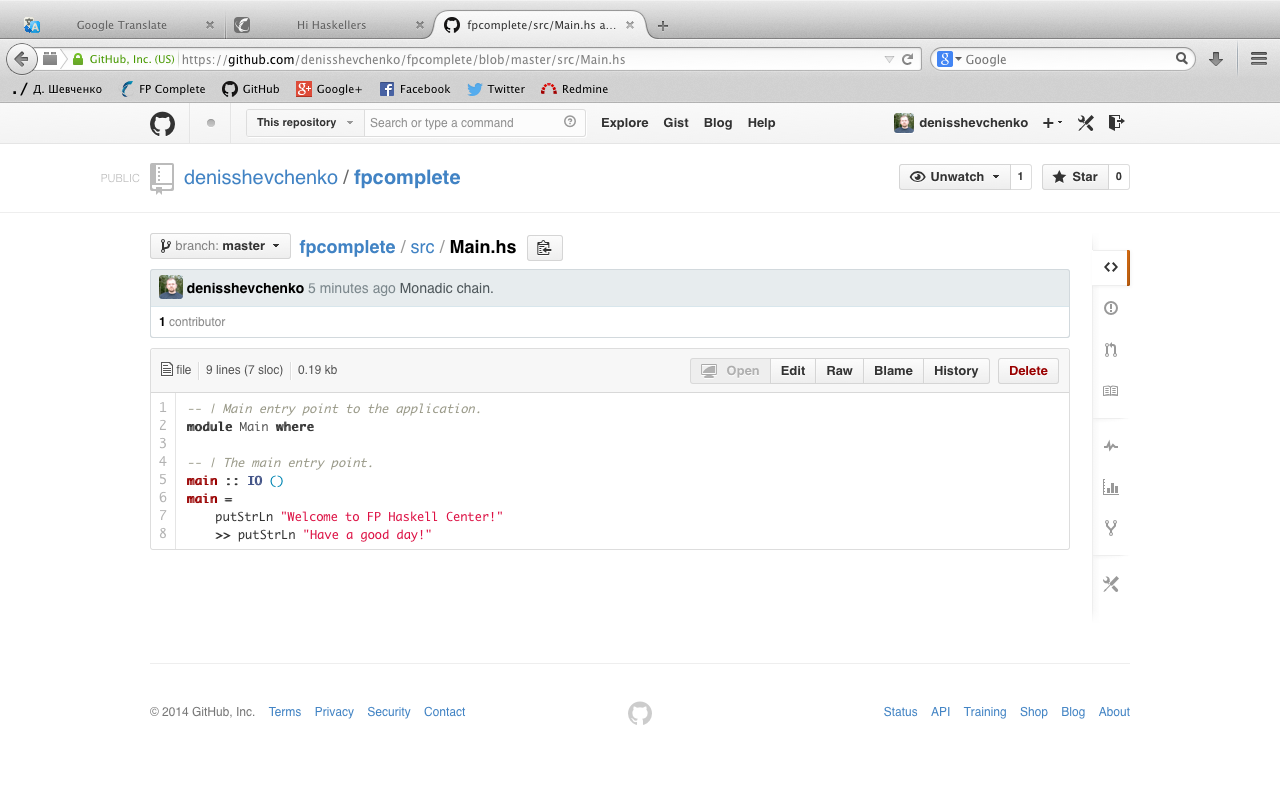Click watchers count 1
1280x800 pixels.
1021,177
